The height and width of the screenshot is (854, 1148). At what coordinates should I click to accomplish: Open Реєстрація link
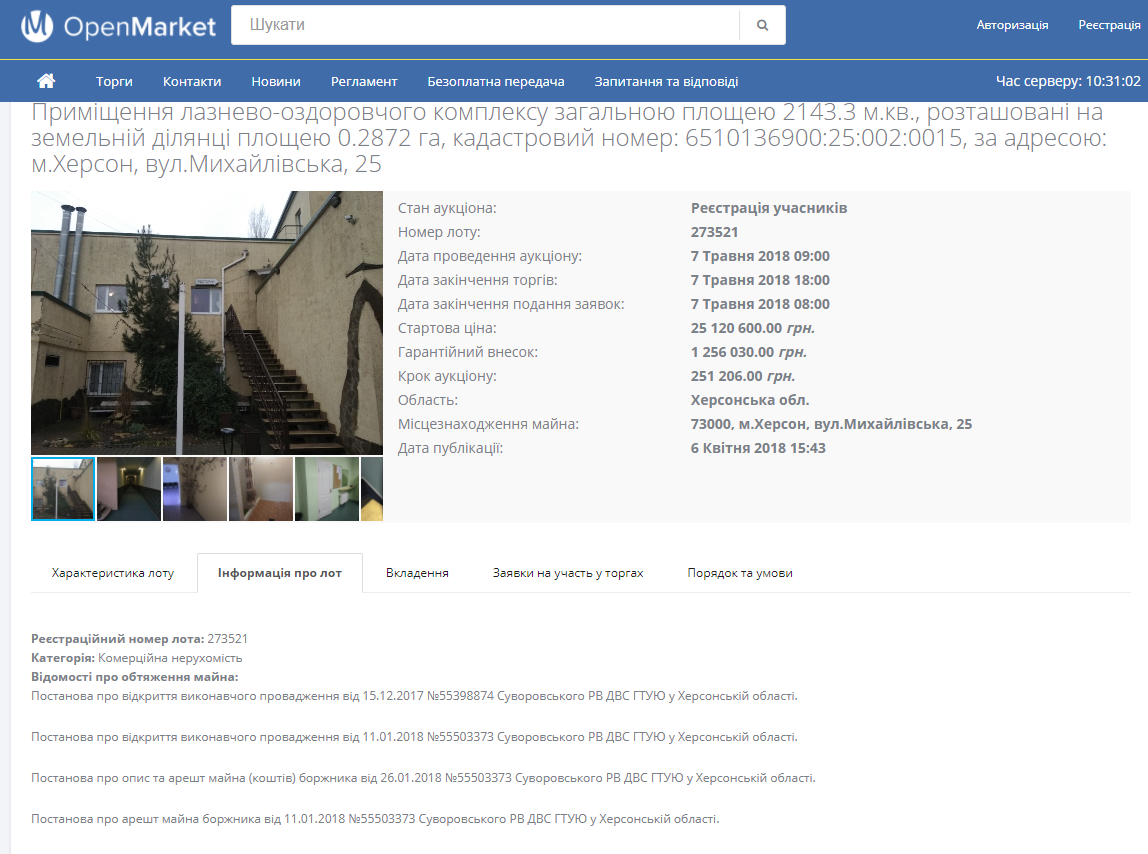click(1109, 25)
